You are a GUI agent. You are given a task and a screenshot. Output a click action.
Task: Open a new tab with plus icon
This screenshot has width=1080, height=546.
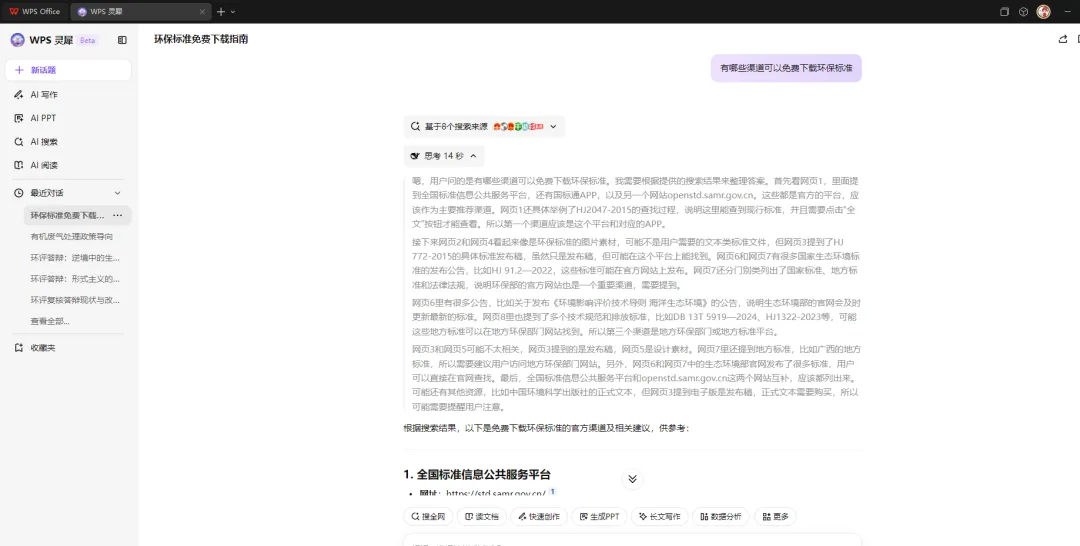[221, 12]
